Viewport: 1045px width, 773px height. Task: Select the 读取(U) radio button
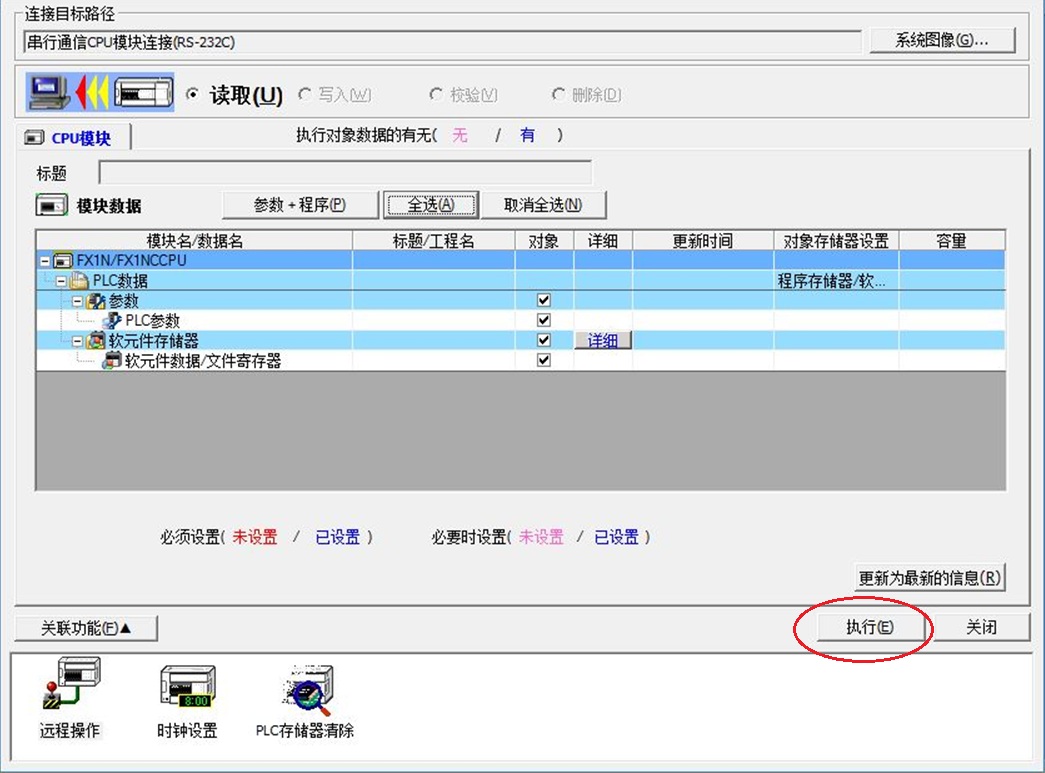(x=193, y=95)
